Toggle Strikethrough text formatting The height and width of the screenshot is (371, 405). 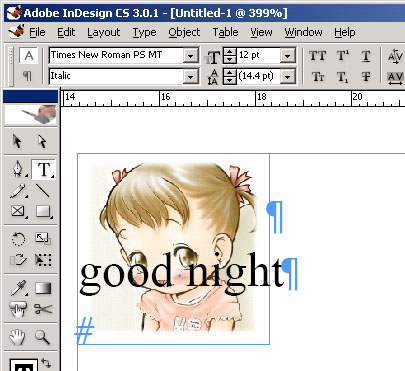[366, 77]
